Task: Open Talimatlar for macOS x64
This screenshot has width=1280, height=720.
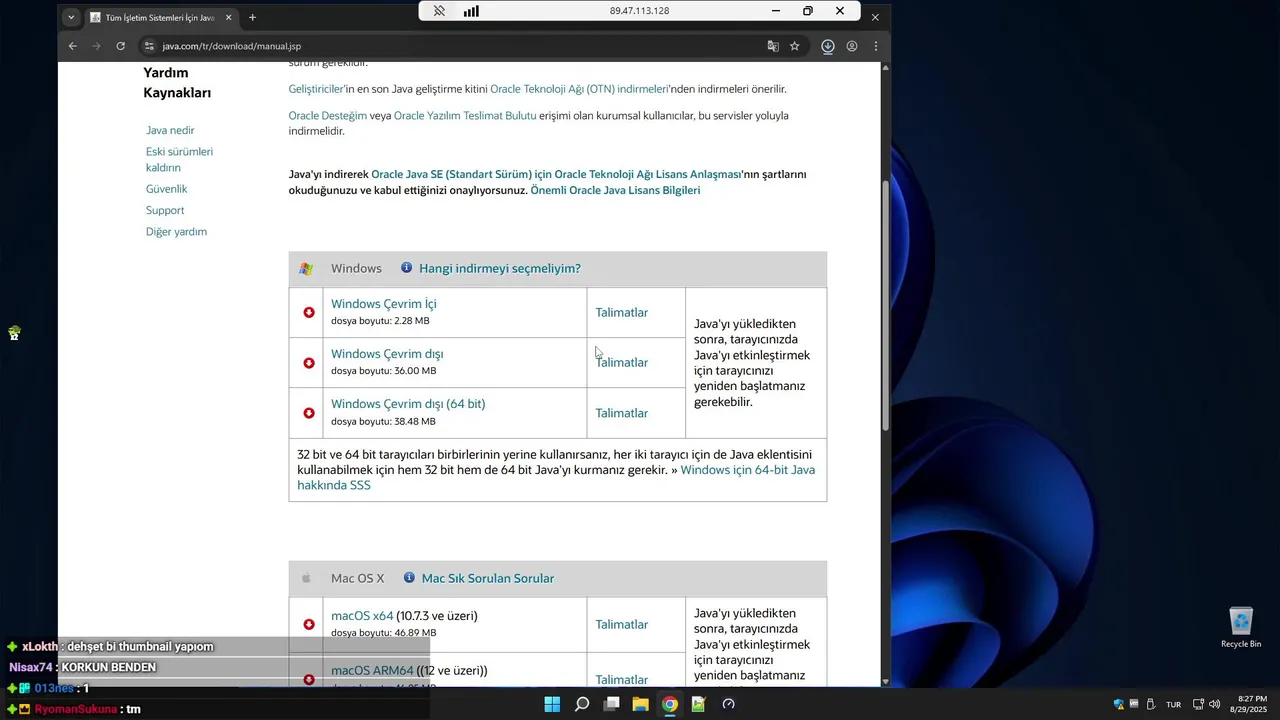Action: click(x=622, y=624)
